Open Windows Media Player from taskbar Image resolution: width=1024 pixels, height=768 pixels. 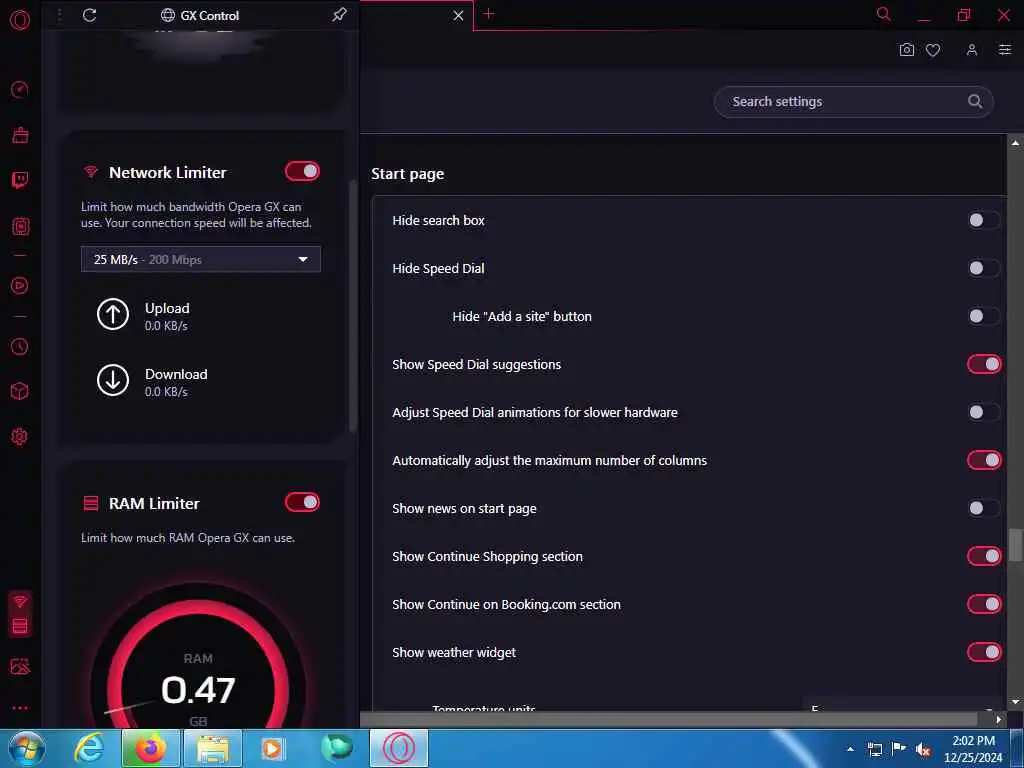click(x=273, y=748)
